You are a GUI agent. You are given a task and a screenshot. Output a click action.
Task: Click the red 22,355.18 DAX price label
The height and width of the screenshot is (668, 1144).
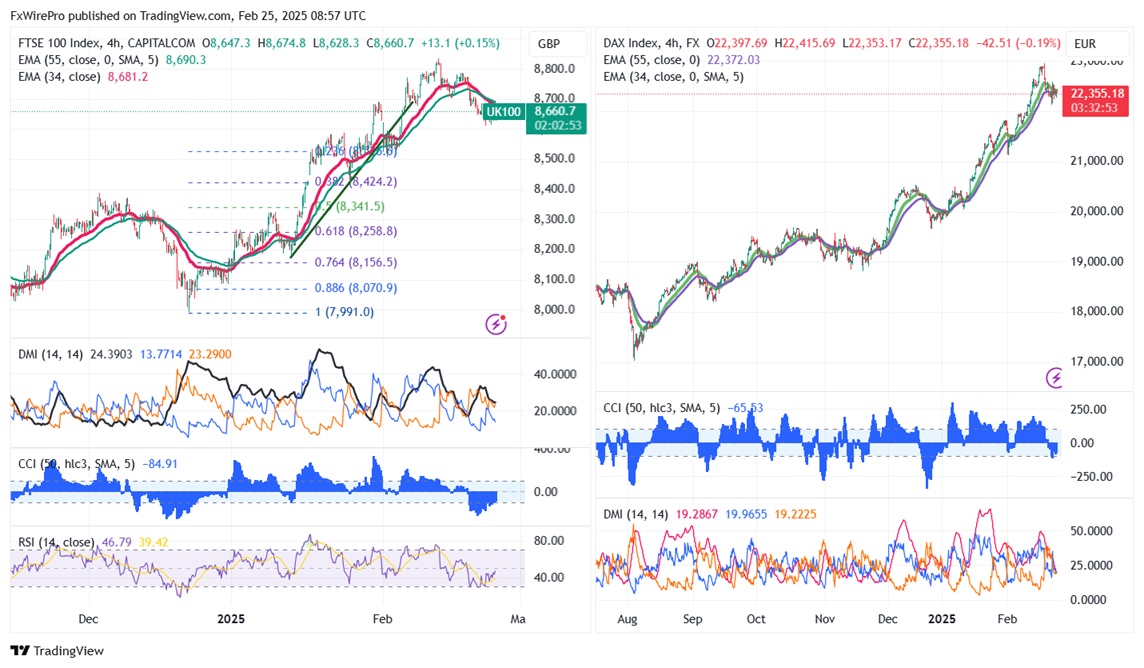tap(1098, 94)
